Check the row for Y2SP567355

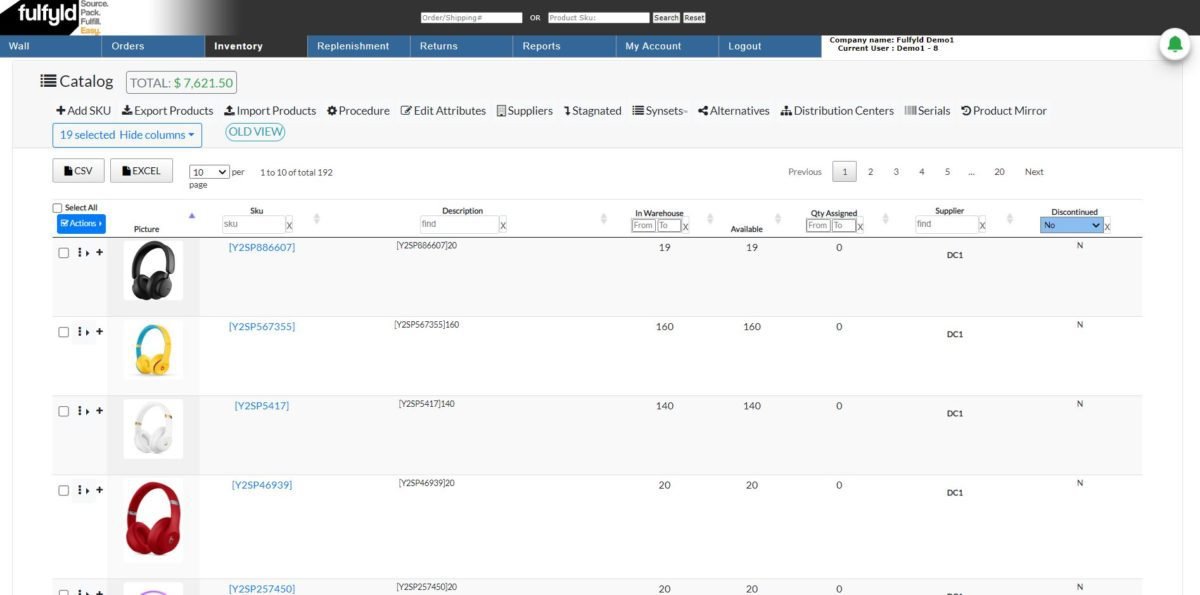coord(63,332)
